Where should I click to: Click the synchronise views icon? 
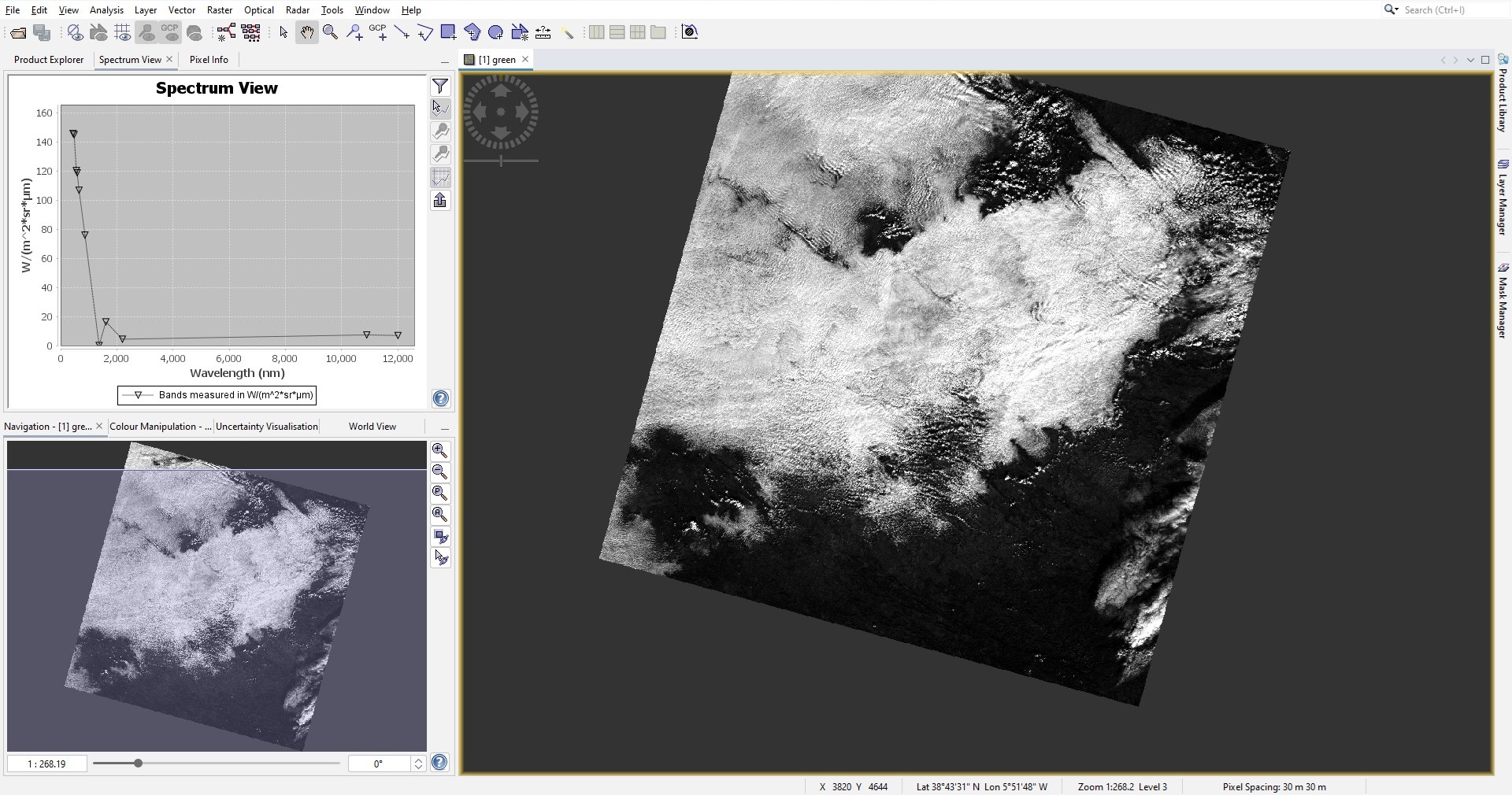[440, 537]
